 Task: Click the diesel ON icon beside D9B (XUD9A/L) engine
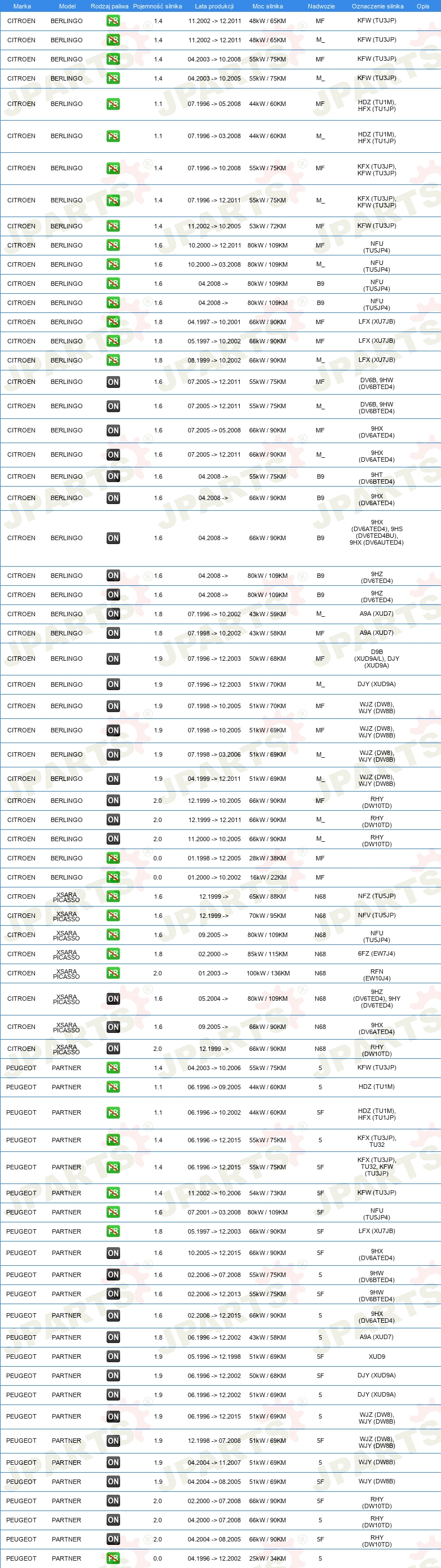(x=113, y=659)
